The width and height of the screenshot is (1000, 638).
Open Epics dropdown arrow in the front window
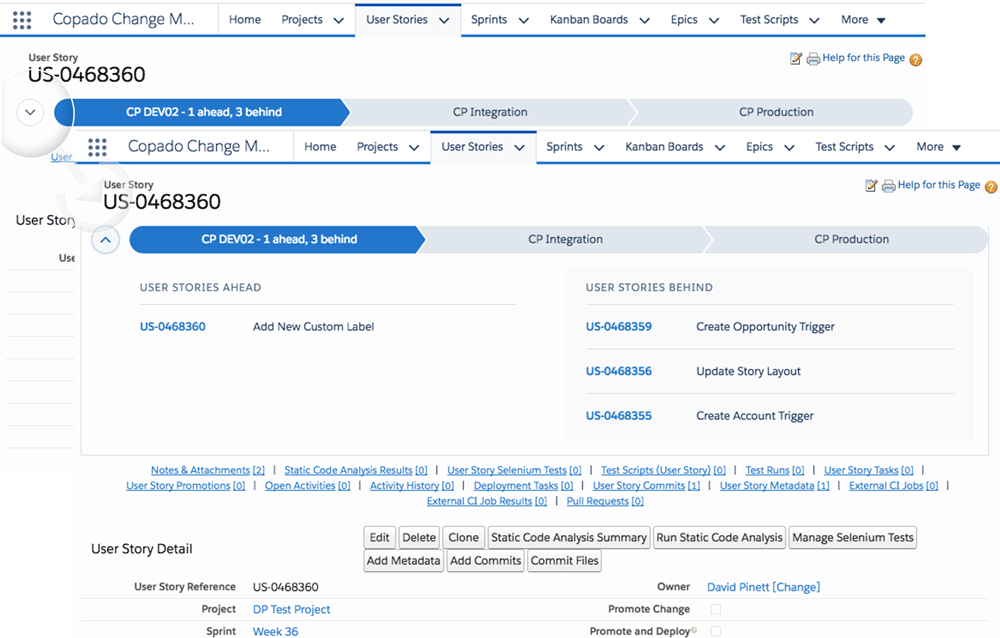pyautogui.click(x=790, y=147)
